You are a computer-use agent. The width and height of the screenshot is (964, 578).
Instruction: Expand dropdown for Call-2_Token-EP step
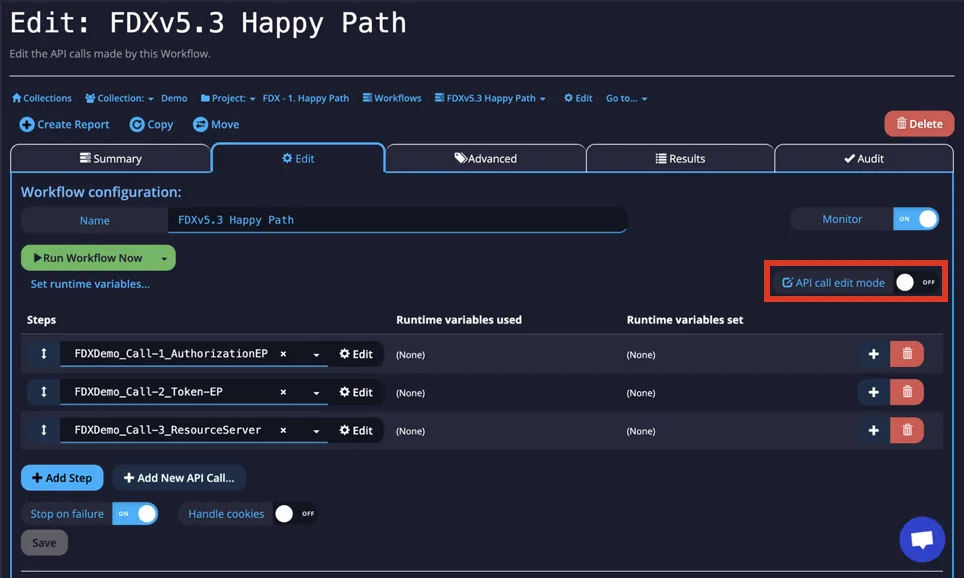point(316,392)
